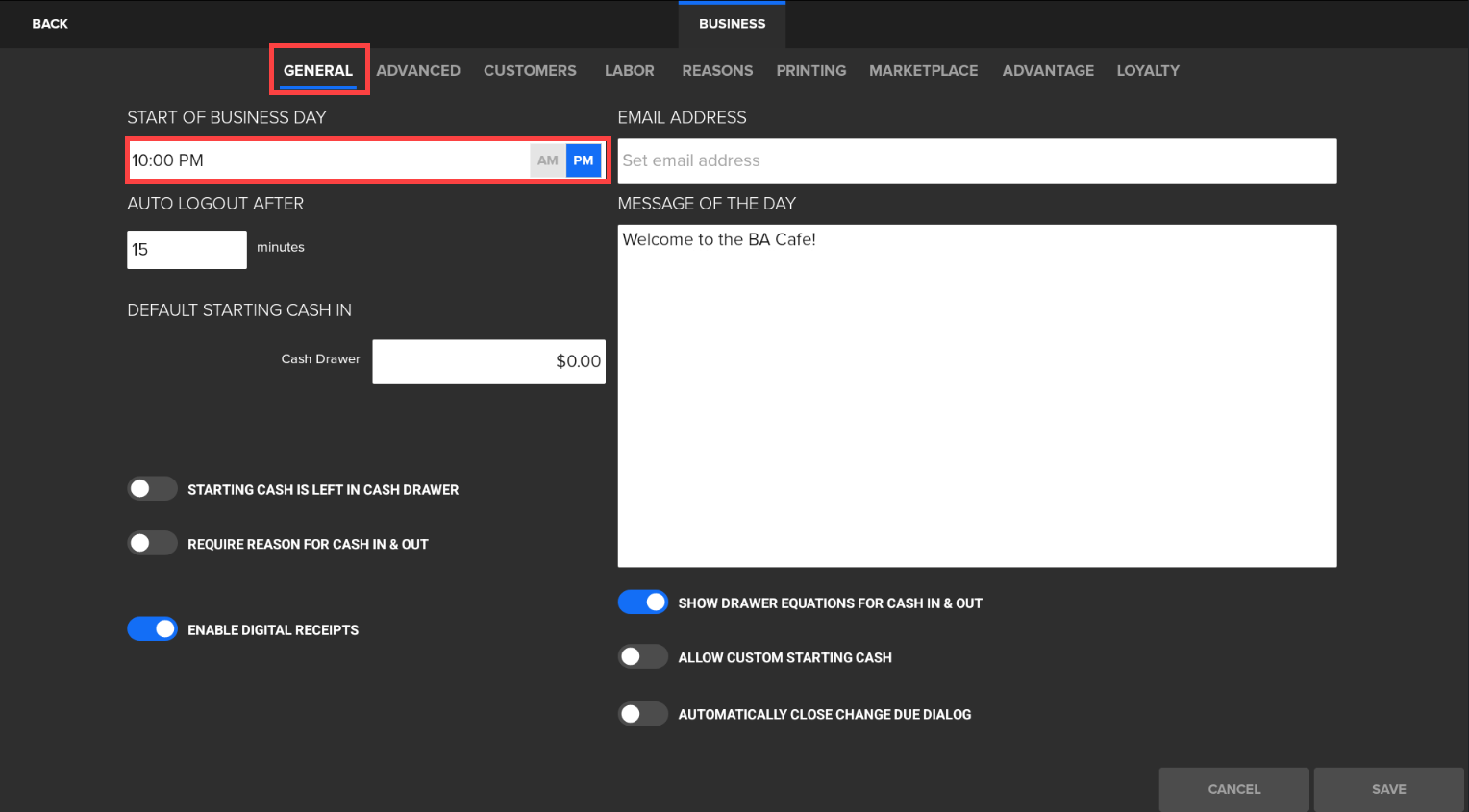The width and height of the screenshot is (1469, 812).
Task: Click the Save button
Action: tap(1388, 789)
